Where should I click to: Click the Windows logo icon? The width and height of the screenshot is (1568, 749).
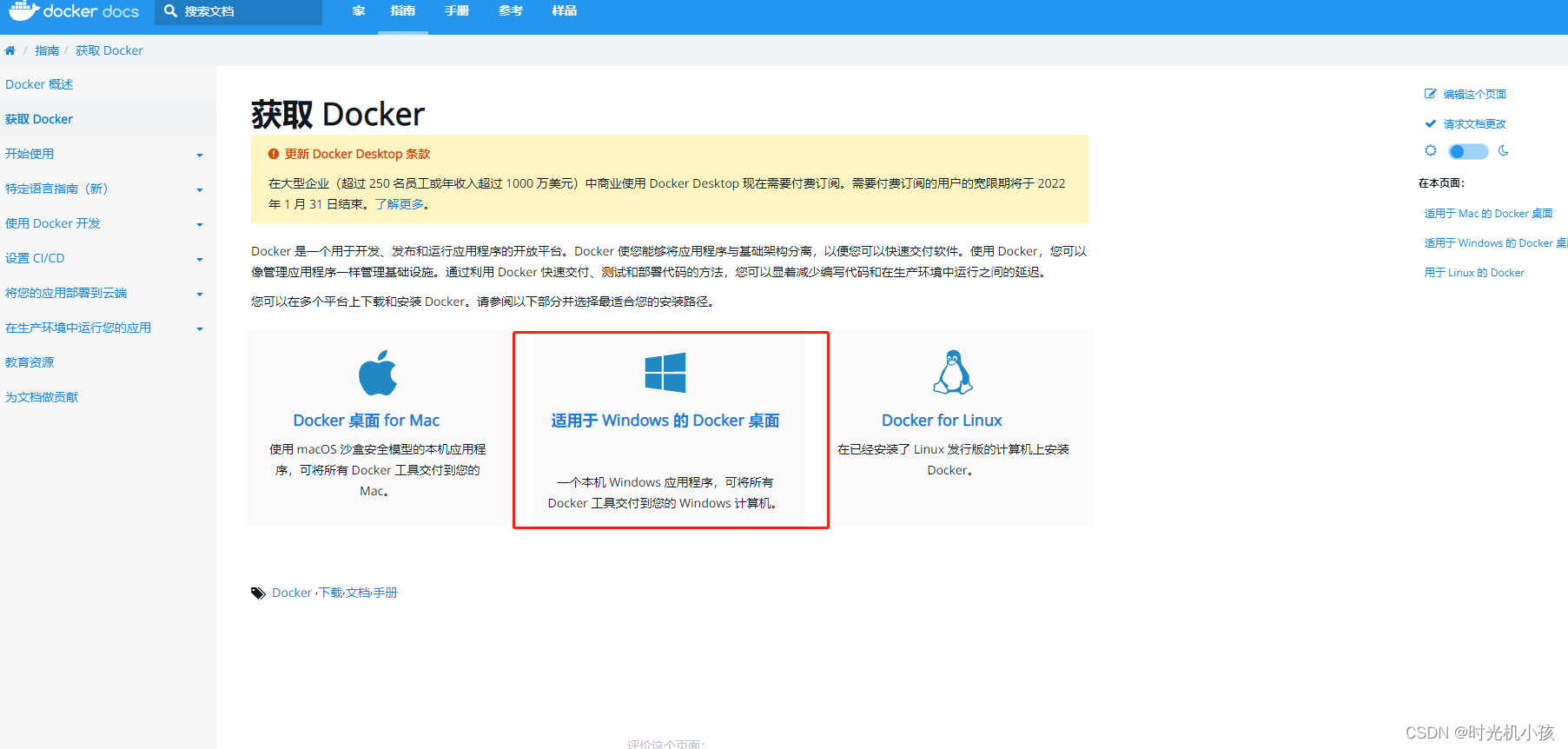coord(665,373)
